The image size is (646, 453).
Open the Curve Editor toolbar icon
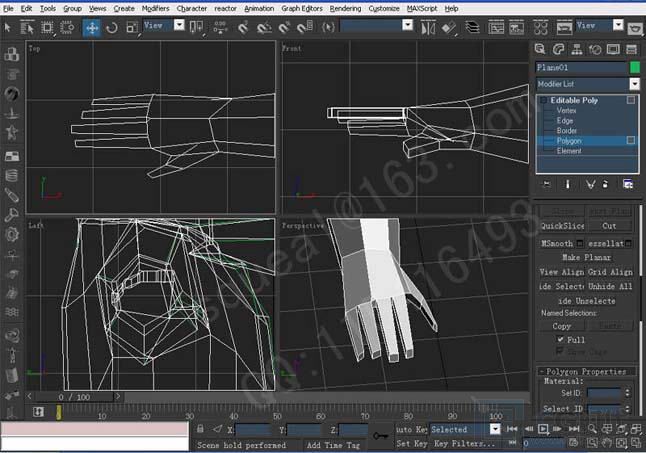click(x=496, y=28)
